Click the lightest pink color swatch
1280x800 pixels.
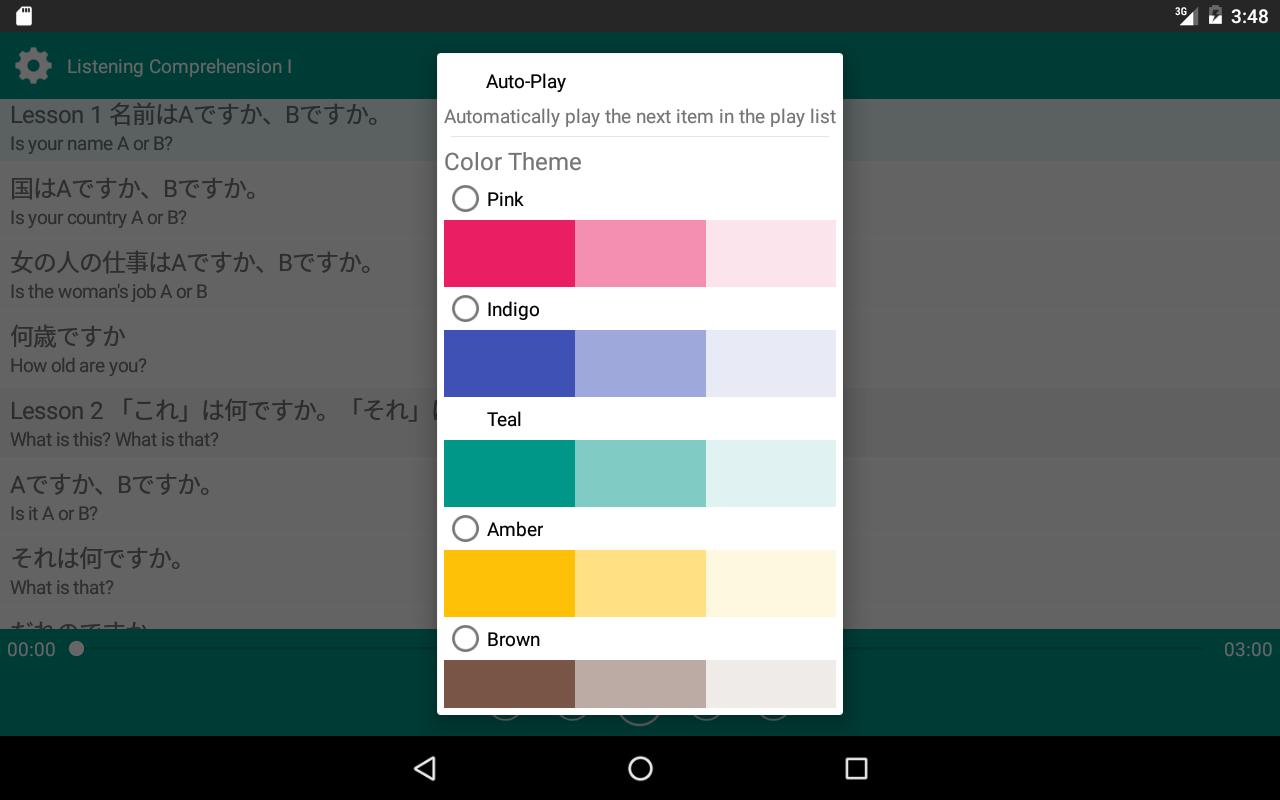tap(771, 253)
